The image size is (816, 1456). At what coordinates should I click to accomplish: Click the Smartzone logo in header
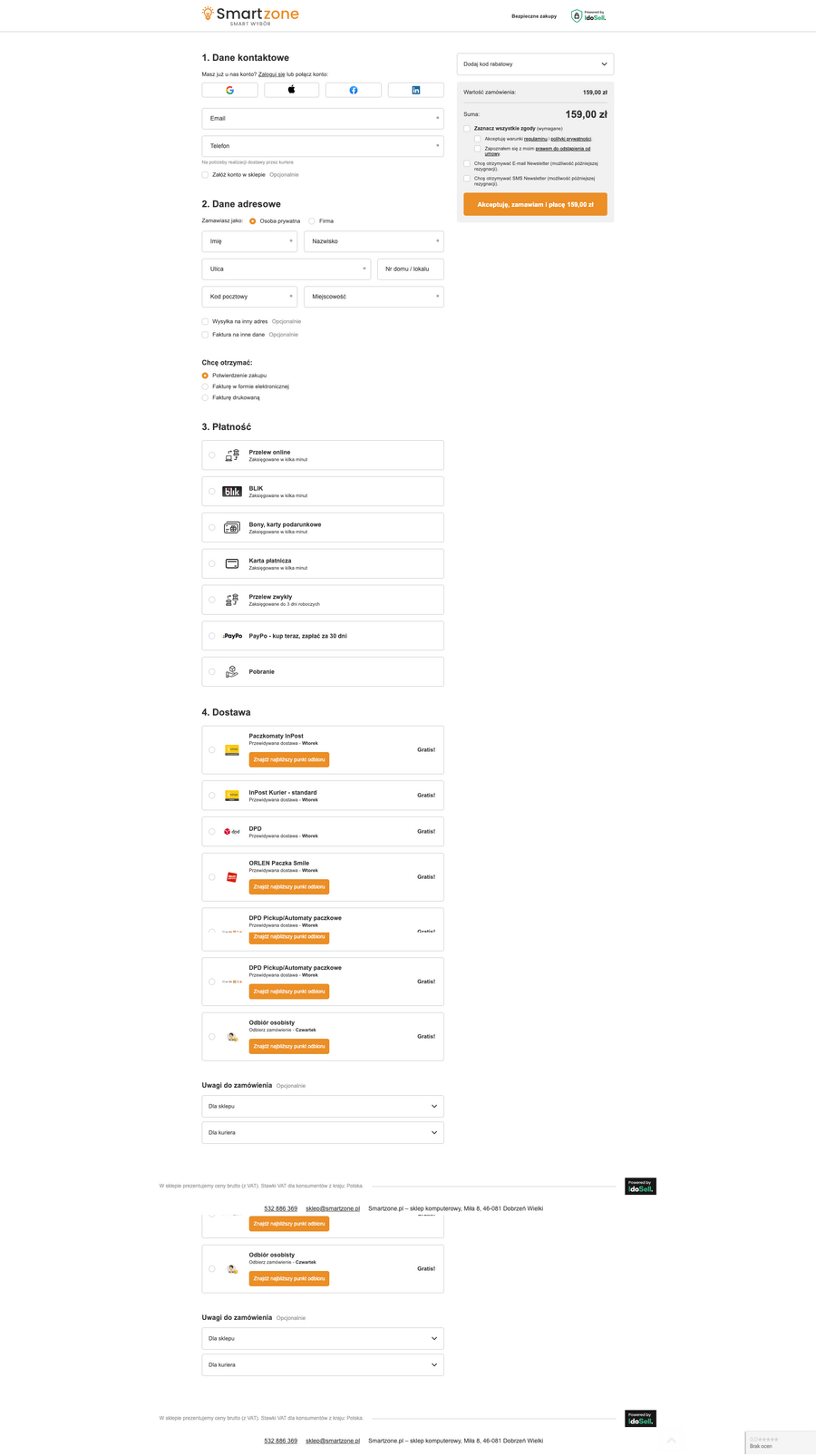[x=250, y=15]
